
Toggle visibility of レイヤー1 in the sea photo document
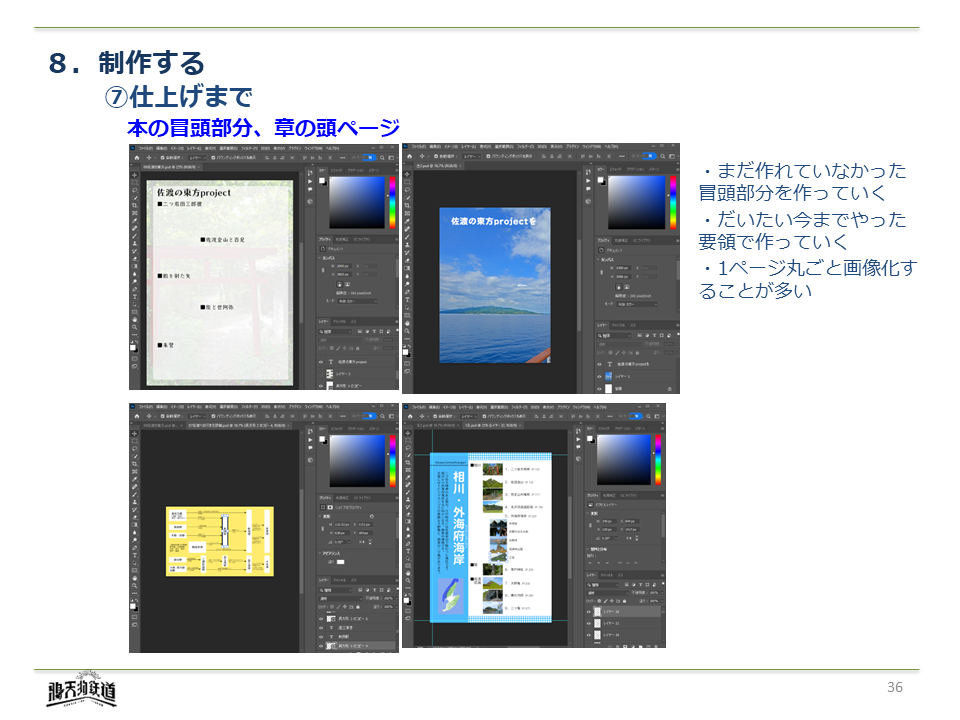pyautogui.click(x=599, y=375)
